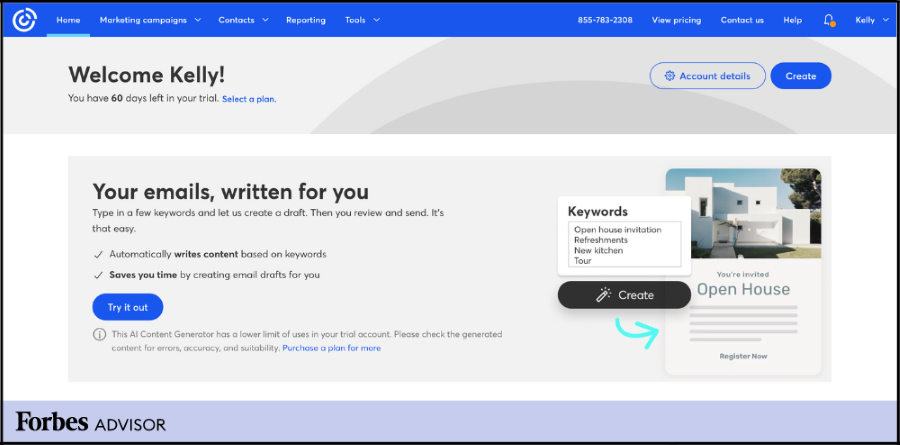This screenshot has width=900, height=445.
Task: Go to the Home tab
Action: [x=68, y=20]
